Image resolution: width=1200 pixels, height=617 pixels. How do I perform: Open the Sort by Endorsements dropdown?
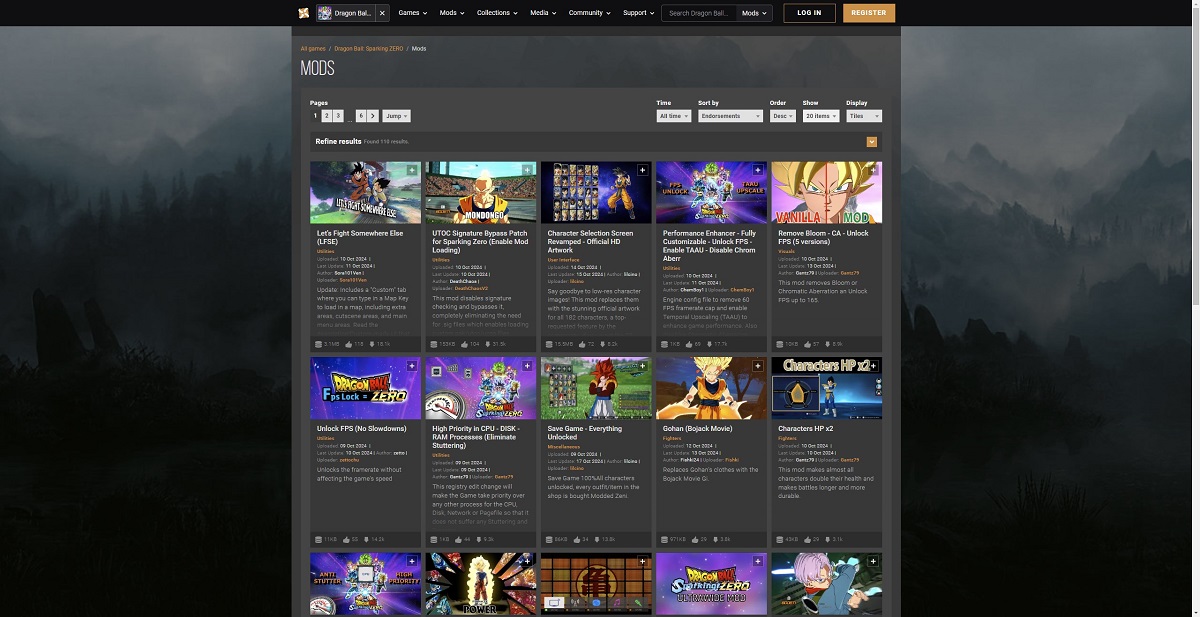tap(730, 116)
